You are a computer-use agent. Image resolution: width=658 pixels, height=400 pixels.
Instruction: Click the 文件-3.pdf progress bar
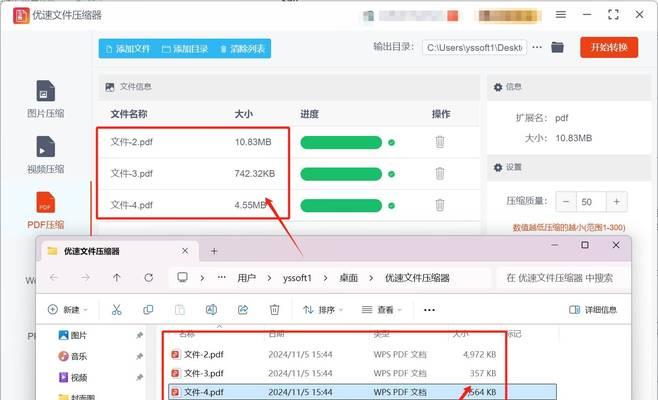pos(341,174)
